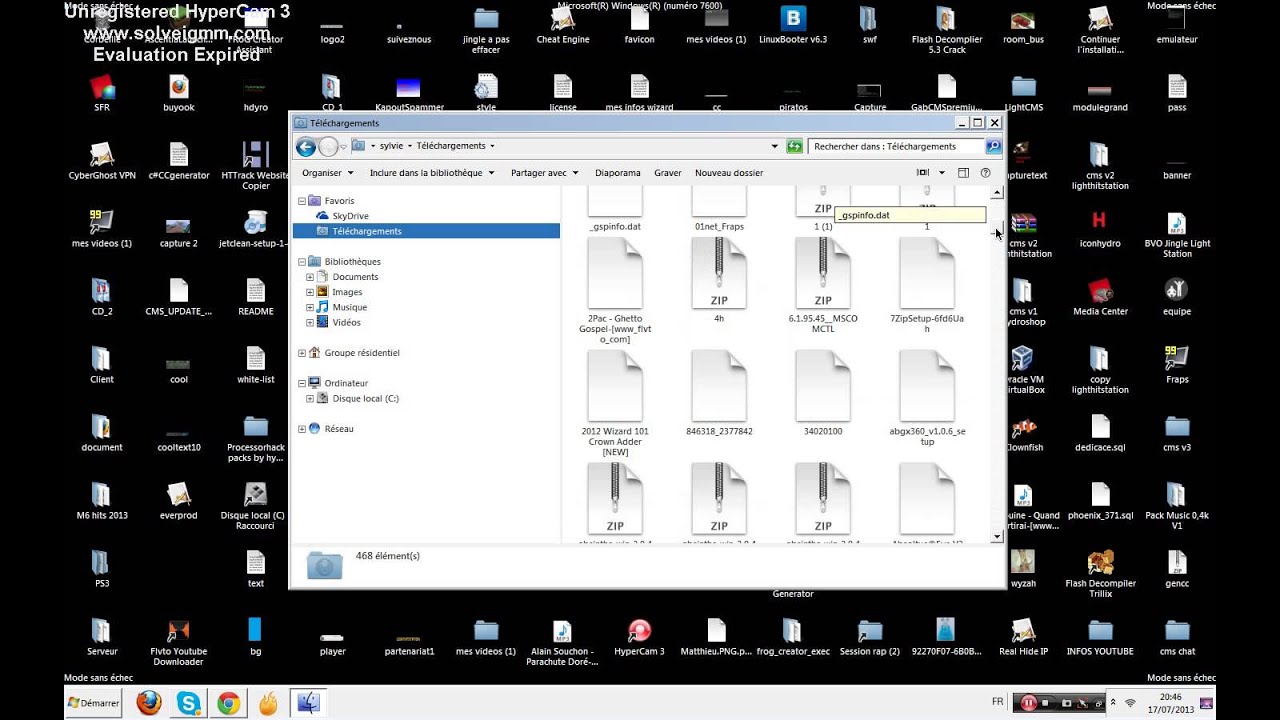
Task: Click Diaporama in Explorer toolbar
Action: tap(618, 173)
